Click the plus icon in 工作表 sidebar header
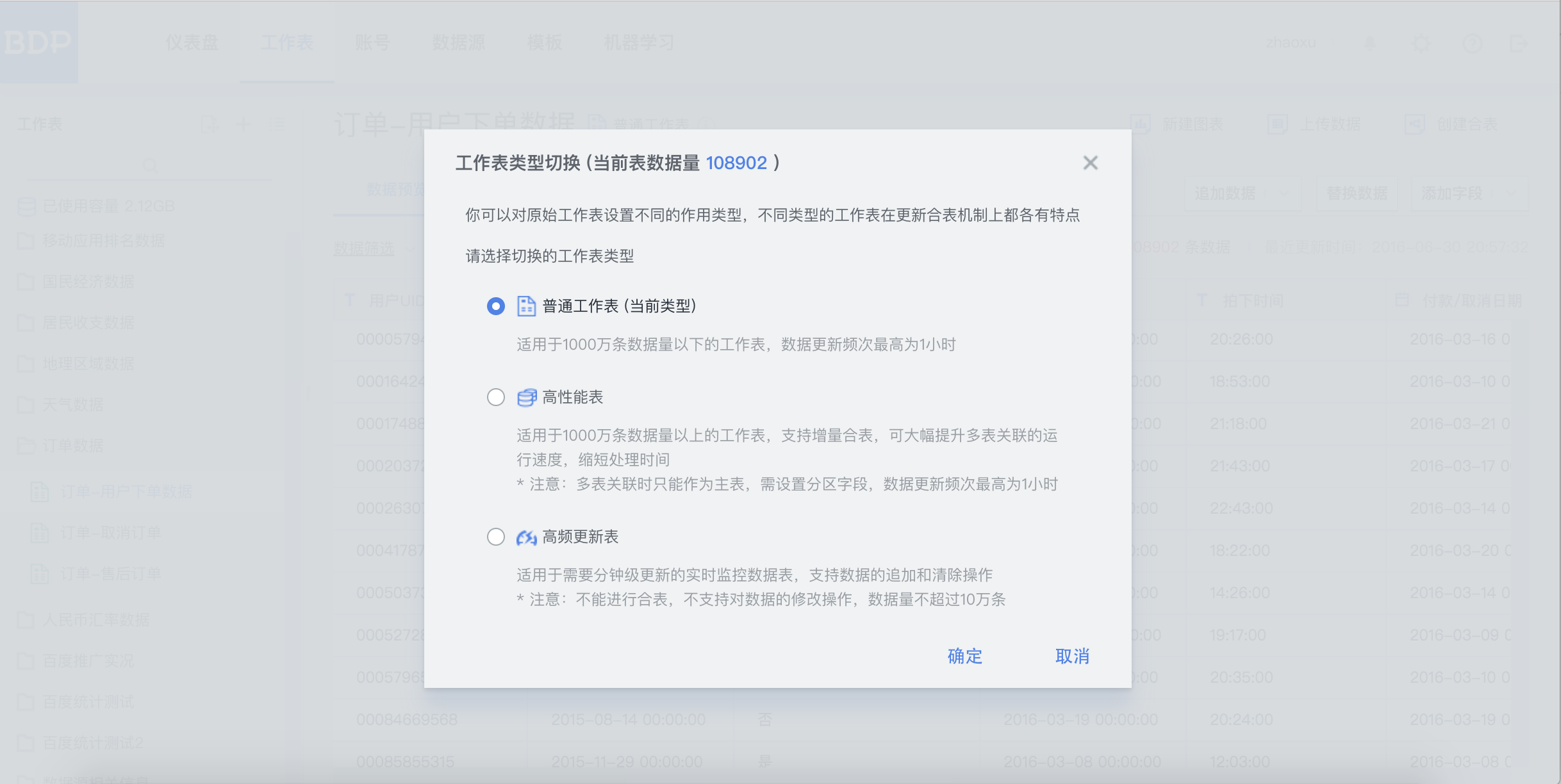Screen dimensions: 1561x784 tap(243, 124)
